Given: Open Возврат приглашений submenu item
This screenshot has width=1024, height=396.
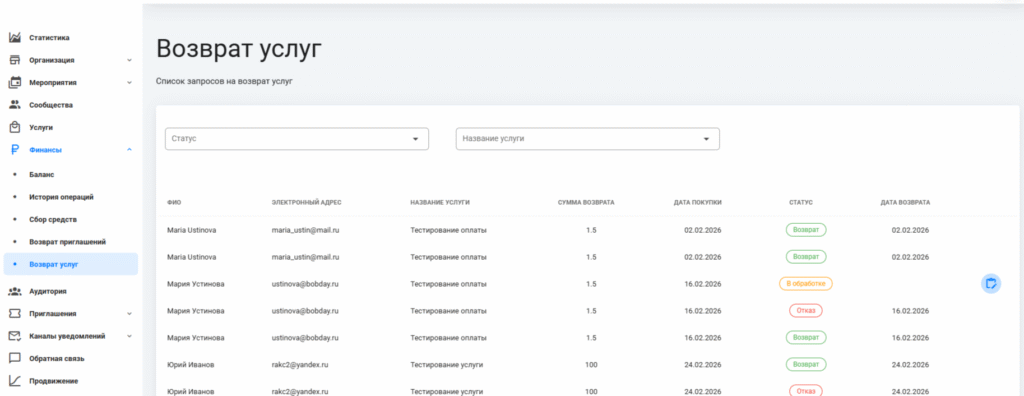Looking at the screenshot, I should [x=67, y=242].
